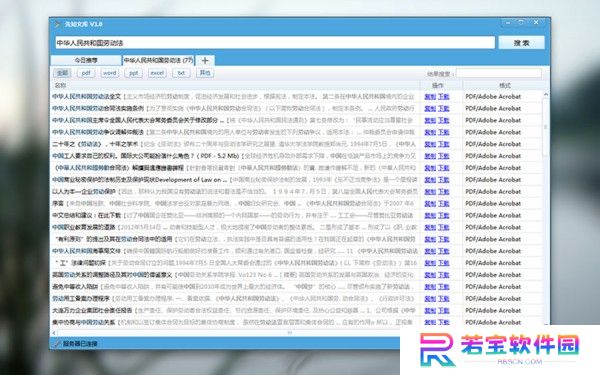
Task: Filter results by word format
Action: (109, 73)
